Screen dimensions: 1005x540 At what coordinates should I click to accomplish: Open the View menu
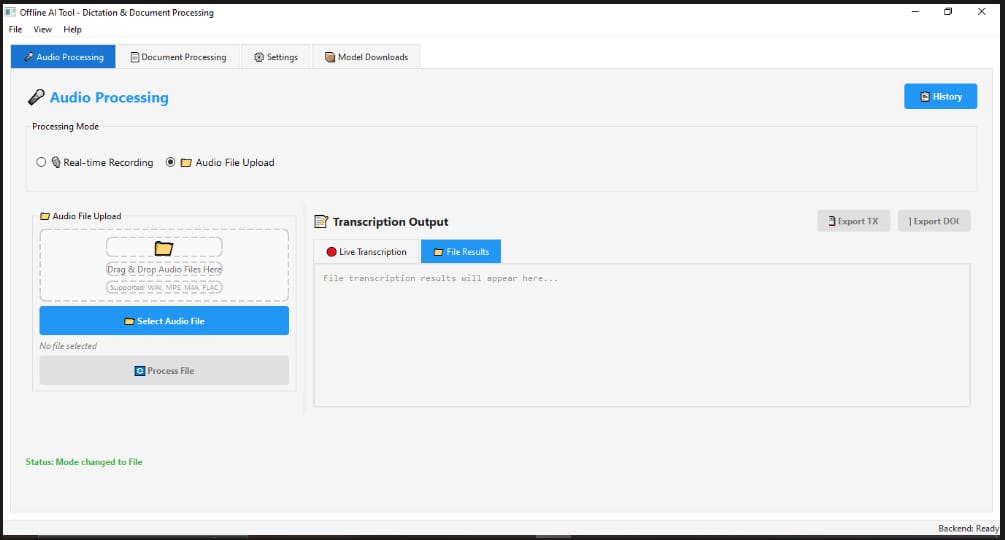pyautogui.click(x=42, y=29)
